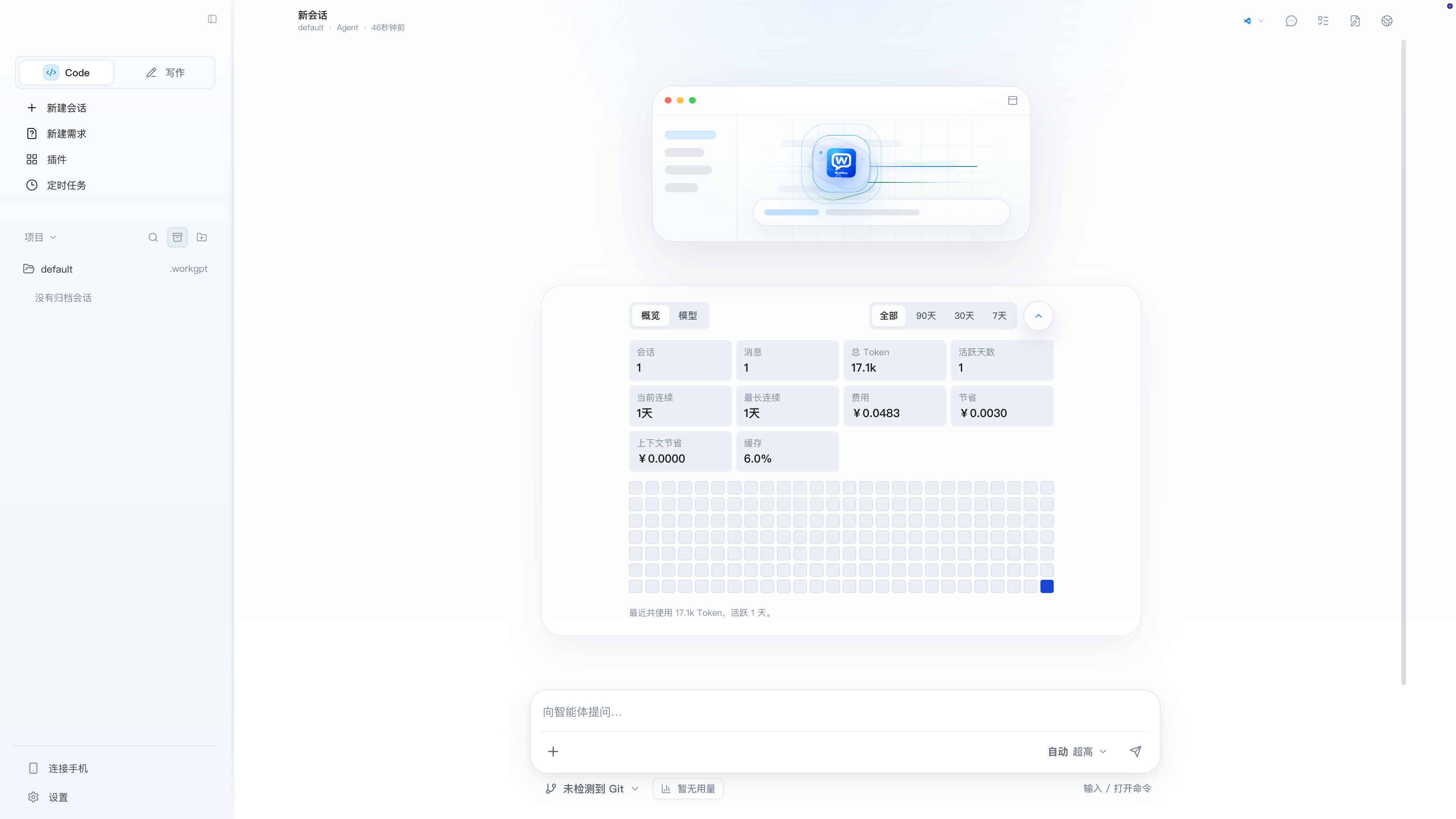
Task: Collapse the usage statistics panel
Action: pos(1038,316)
